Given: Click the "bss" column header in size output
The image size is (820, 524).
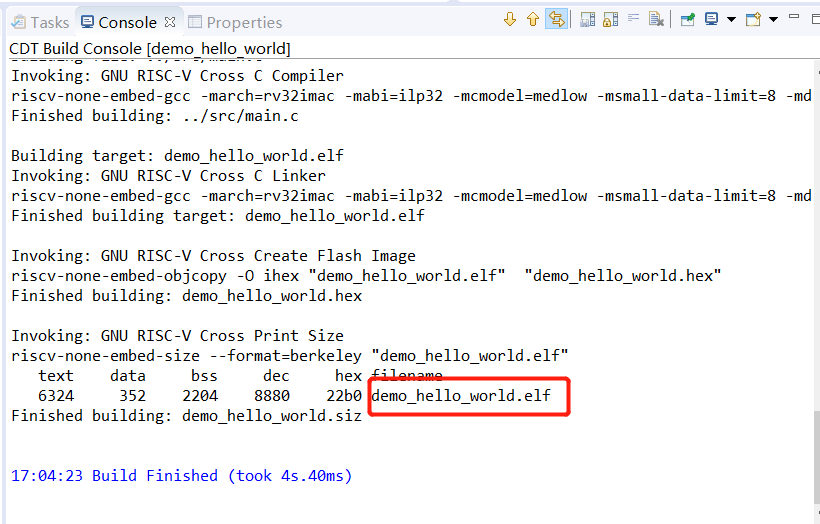Looking at the screenshot, I should pyautogui.click(x=204, y=376).
